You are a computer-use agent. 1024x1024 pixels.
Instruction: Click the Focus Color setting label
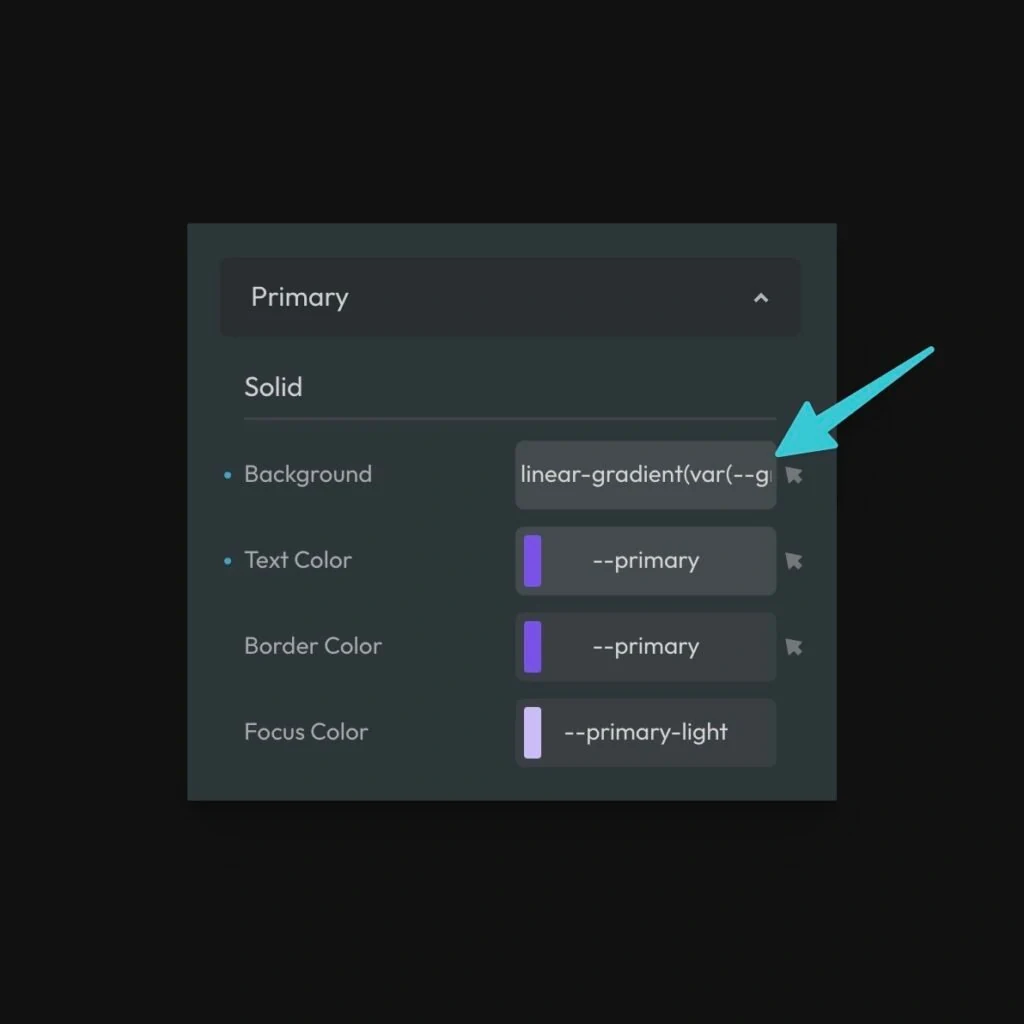click(x=306, y=733)
